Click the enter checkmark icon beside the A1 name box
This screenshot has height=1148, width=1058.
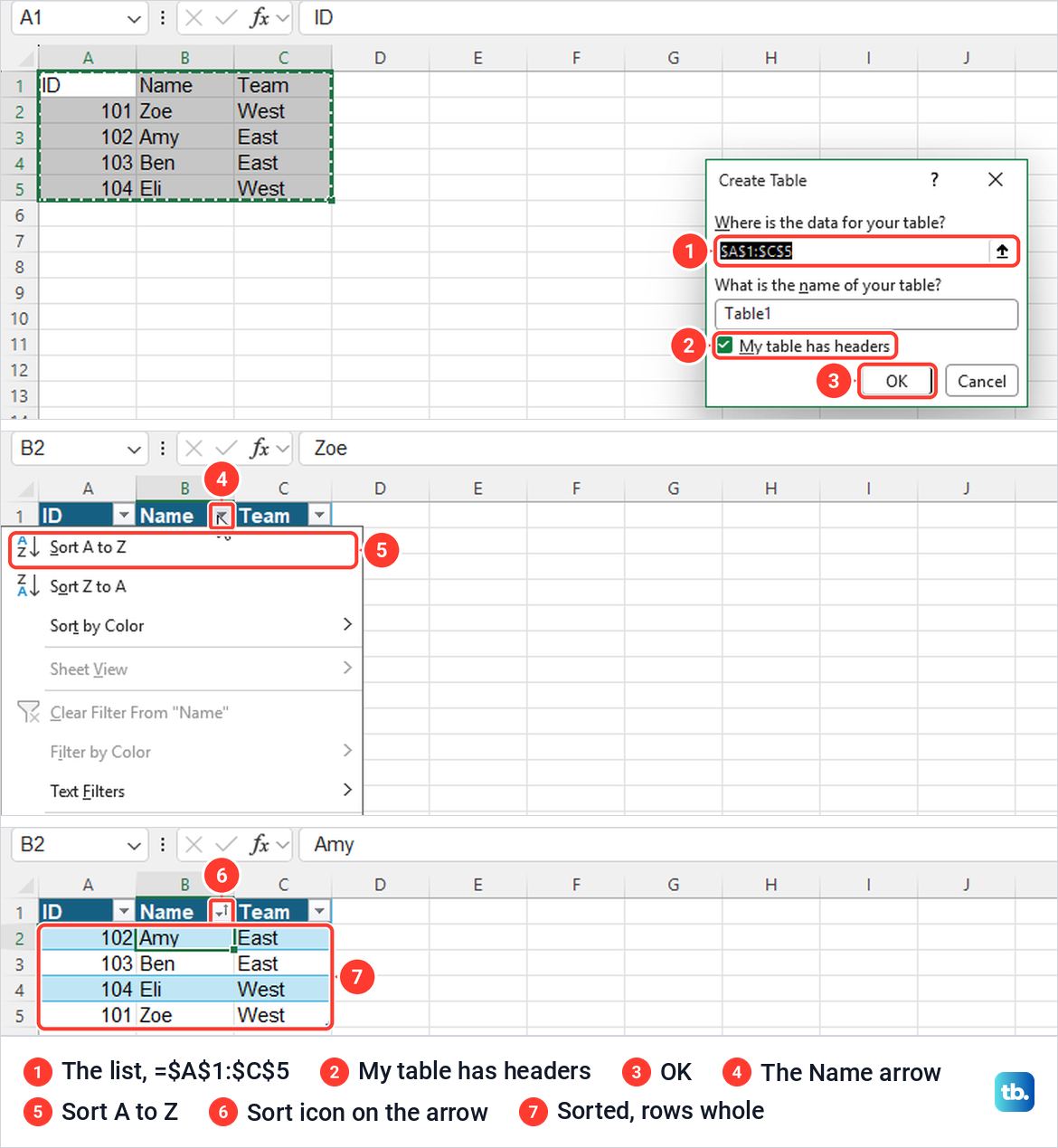pyautogui.click(x=226, y=17)
